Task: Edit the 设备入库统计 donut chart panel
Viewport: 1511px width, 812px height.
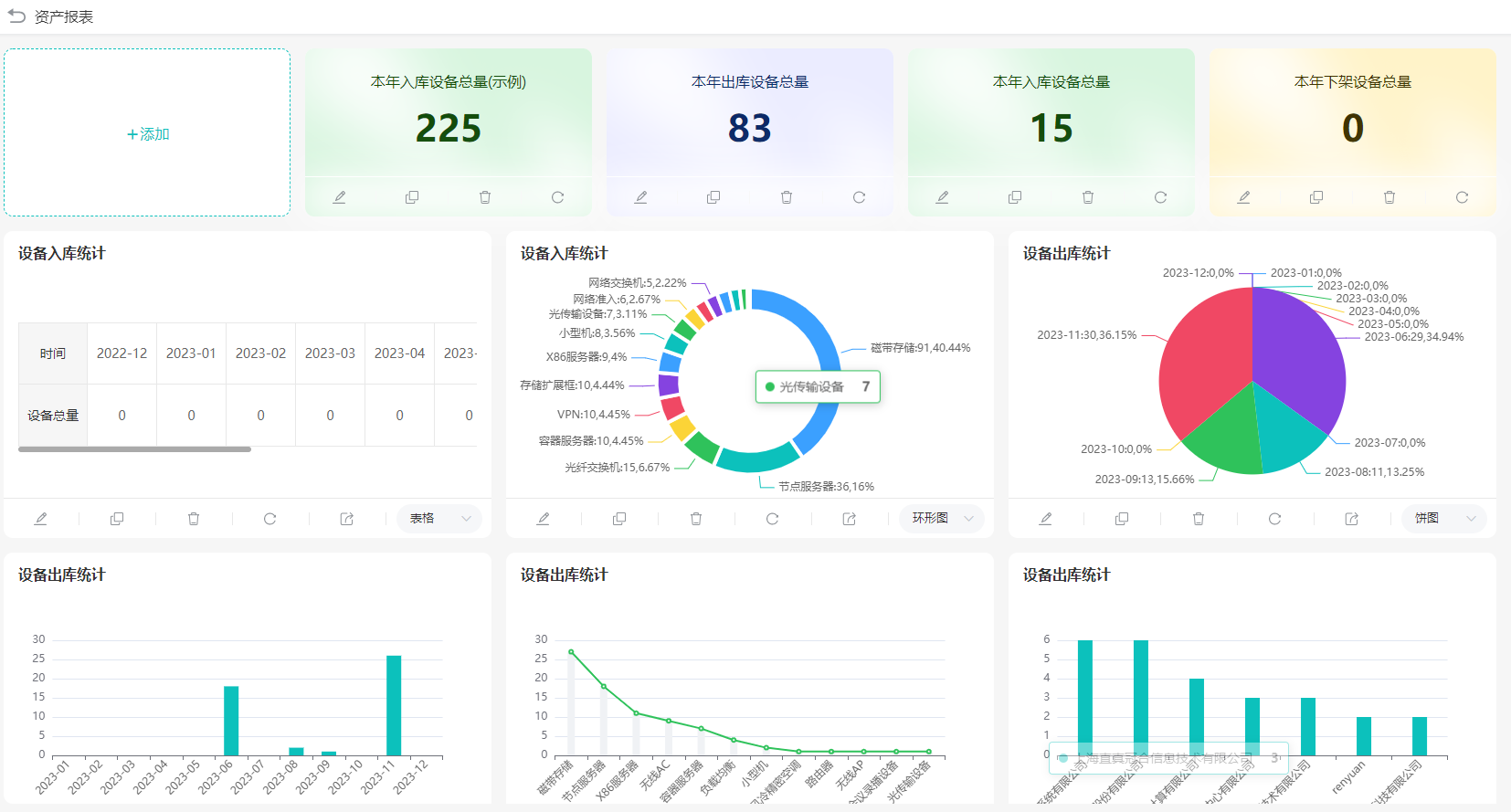Action: click(x=543, y=519)
